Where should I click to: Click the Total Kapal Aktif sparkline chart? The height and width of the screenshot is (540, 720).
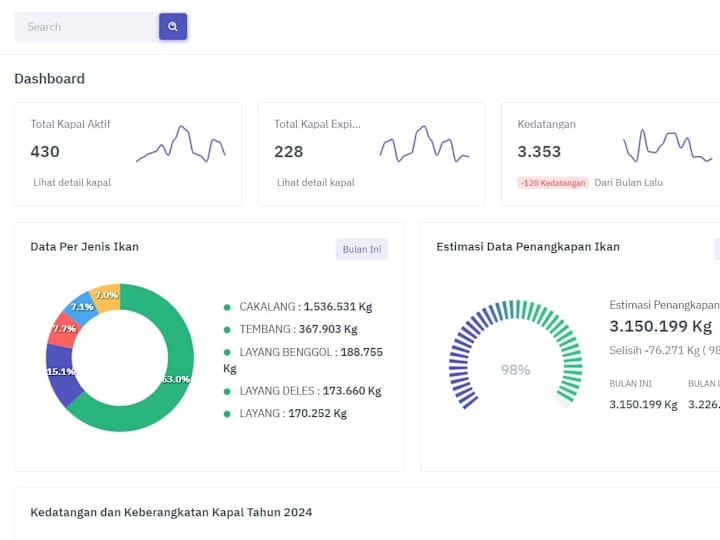tap(181, 144)
